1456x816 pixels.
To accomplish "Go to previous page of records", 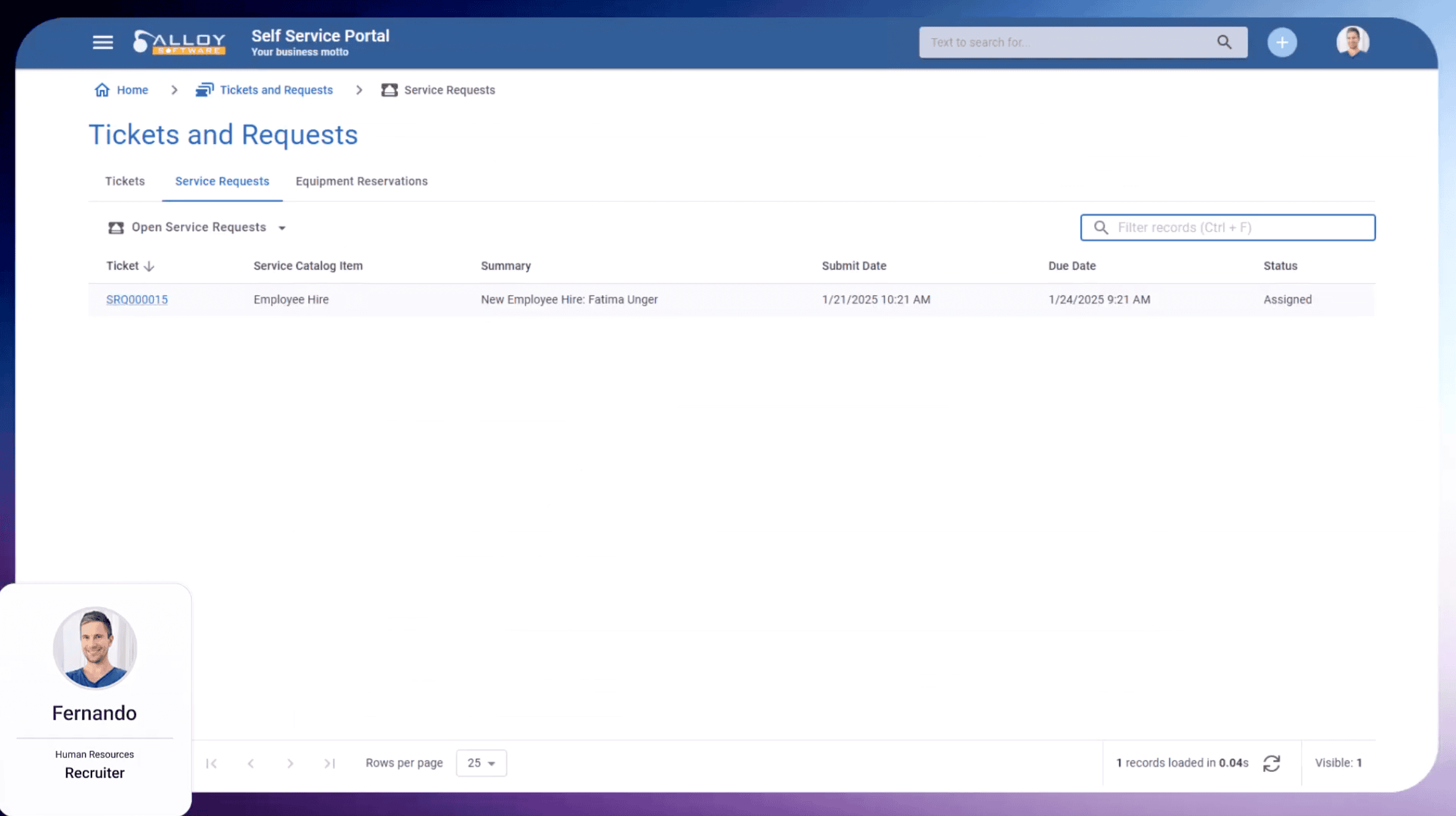I will point(251,763).
